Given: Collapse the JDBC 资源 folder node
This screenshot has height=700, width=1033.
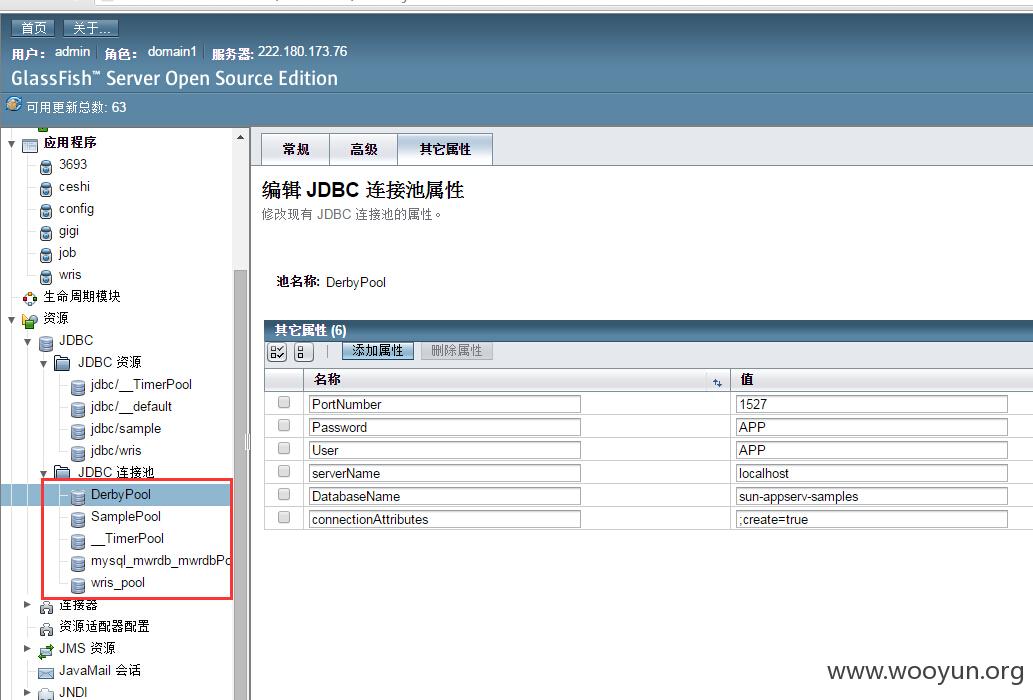Looking at the screenshot, I should click(x=43, y=363).
